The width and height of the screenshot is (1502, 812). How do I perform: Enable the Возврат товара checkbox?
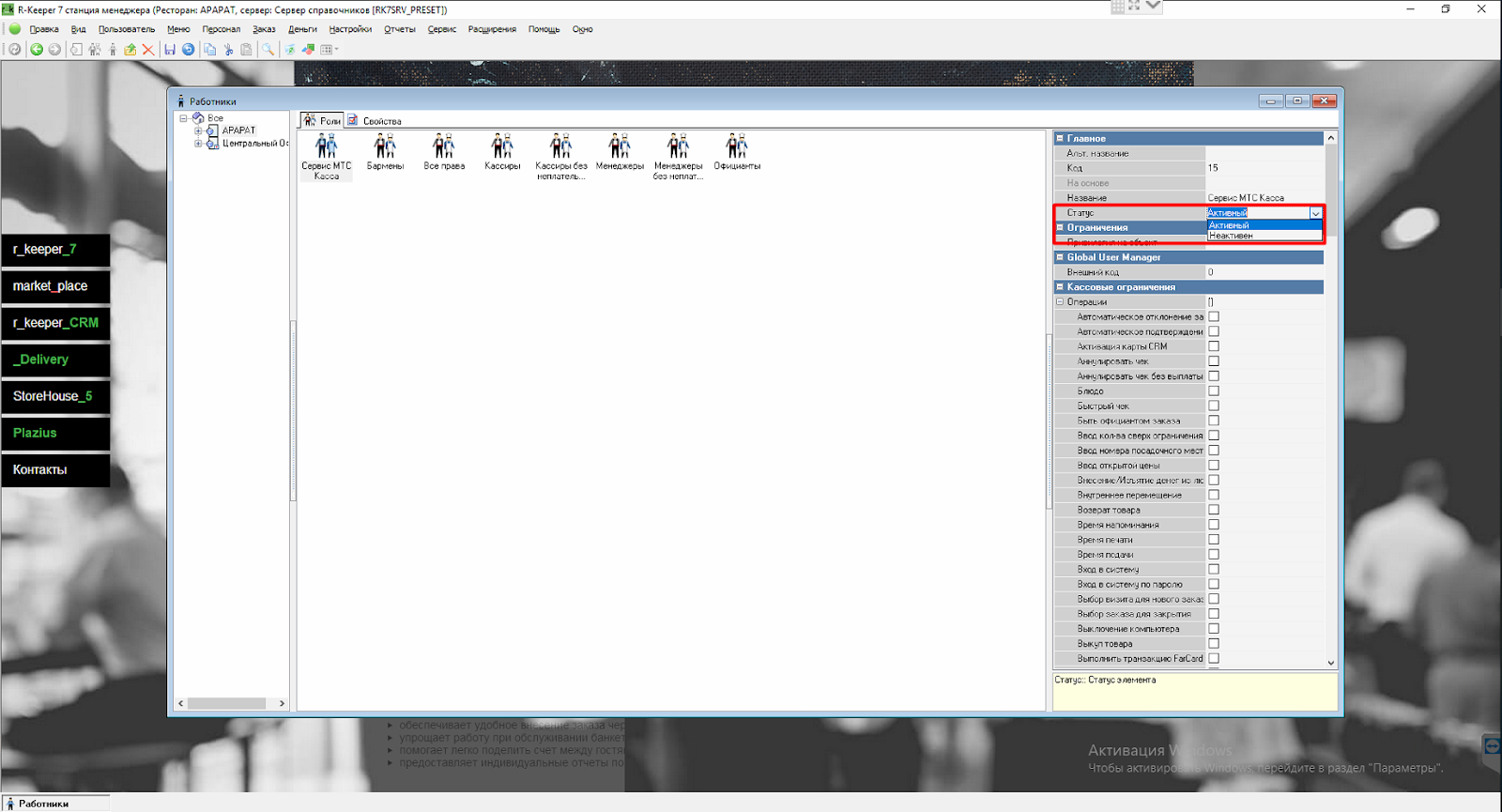(1214, 510)
